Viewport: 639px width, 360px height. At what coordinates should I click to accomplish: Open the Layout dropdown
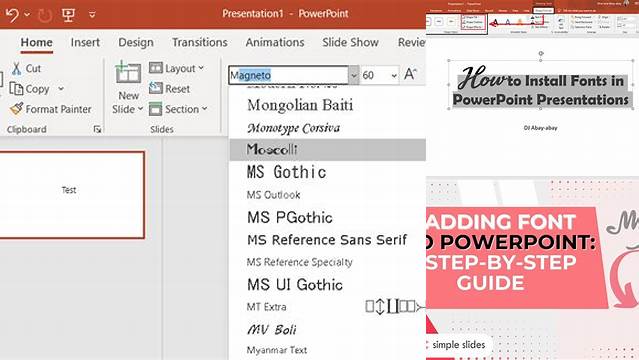point(176,68)
